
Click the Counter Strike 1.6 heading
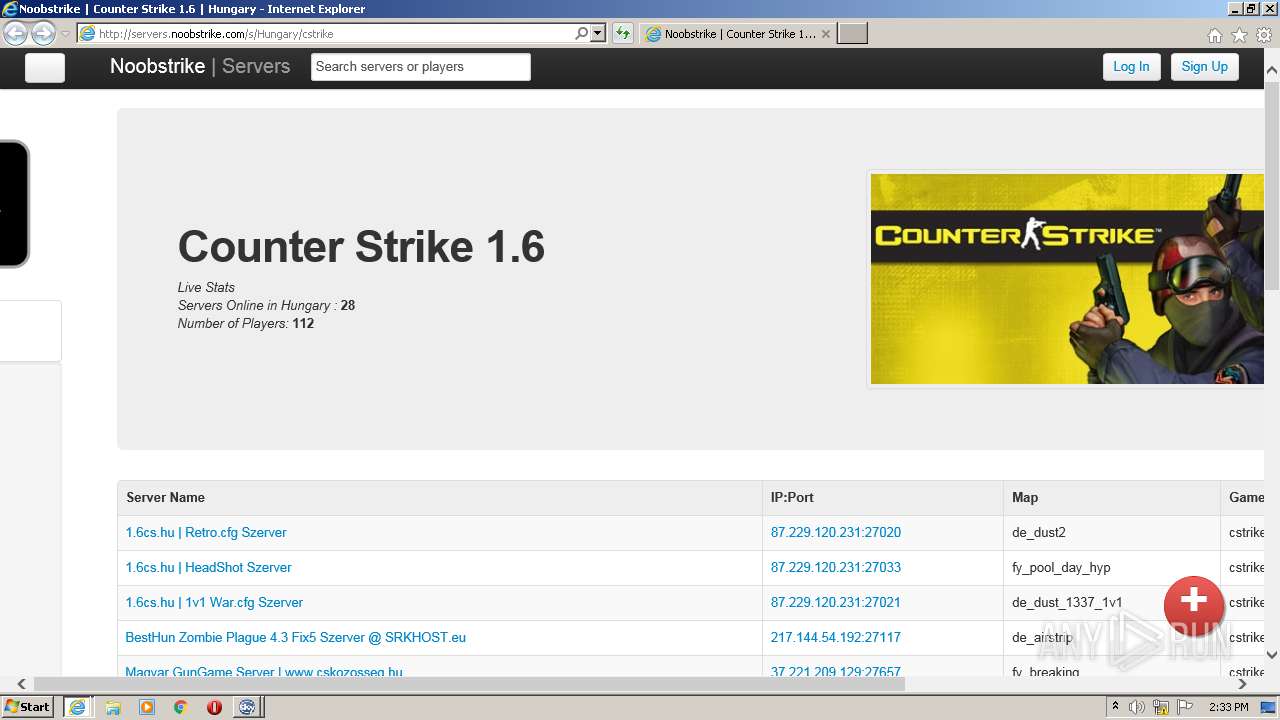(x=361, y=247)
